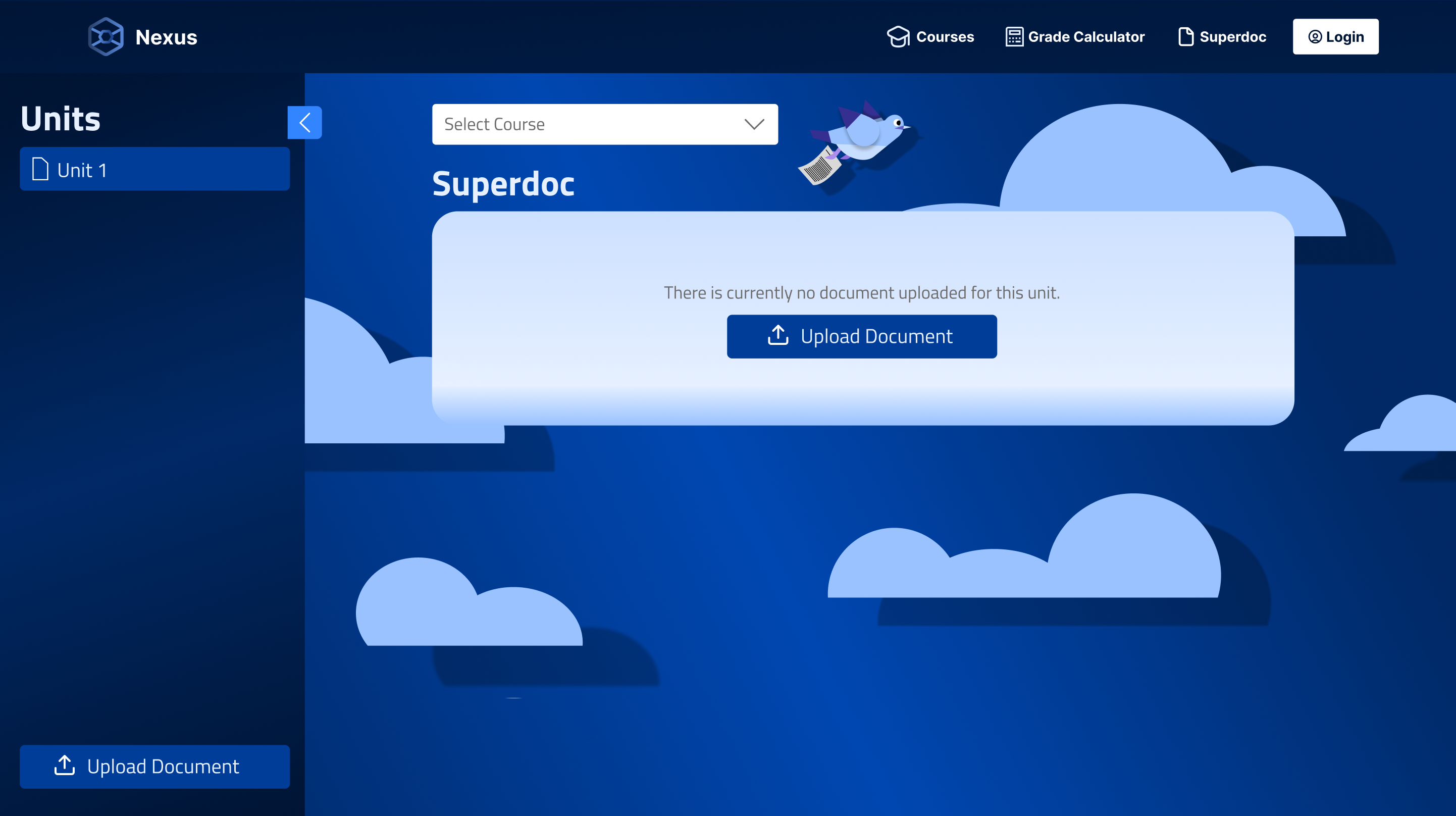The height and width of the screenshot is (816, 1456).
Task: Click the graduation cap Courses icon
Action: [898, 37]
